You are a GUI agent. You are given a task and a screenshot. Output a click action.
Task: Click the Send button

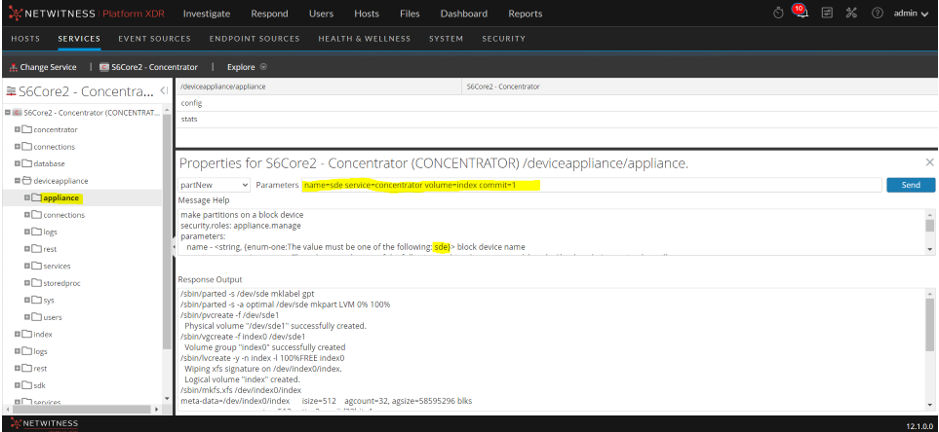click(x=911, y=185)
